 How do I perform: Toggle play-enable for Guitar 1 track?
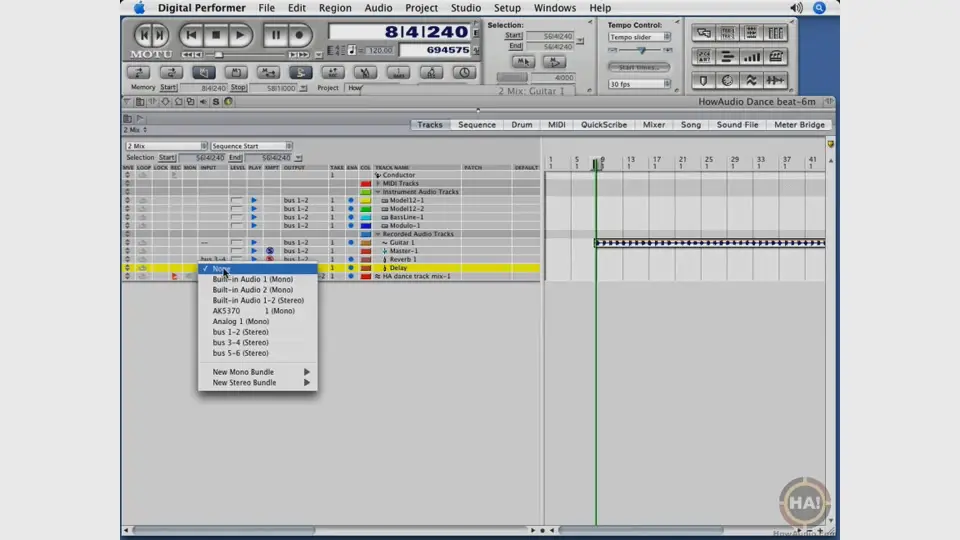(x=253, y=242)
